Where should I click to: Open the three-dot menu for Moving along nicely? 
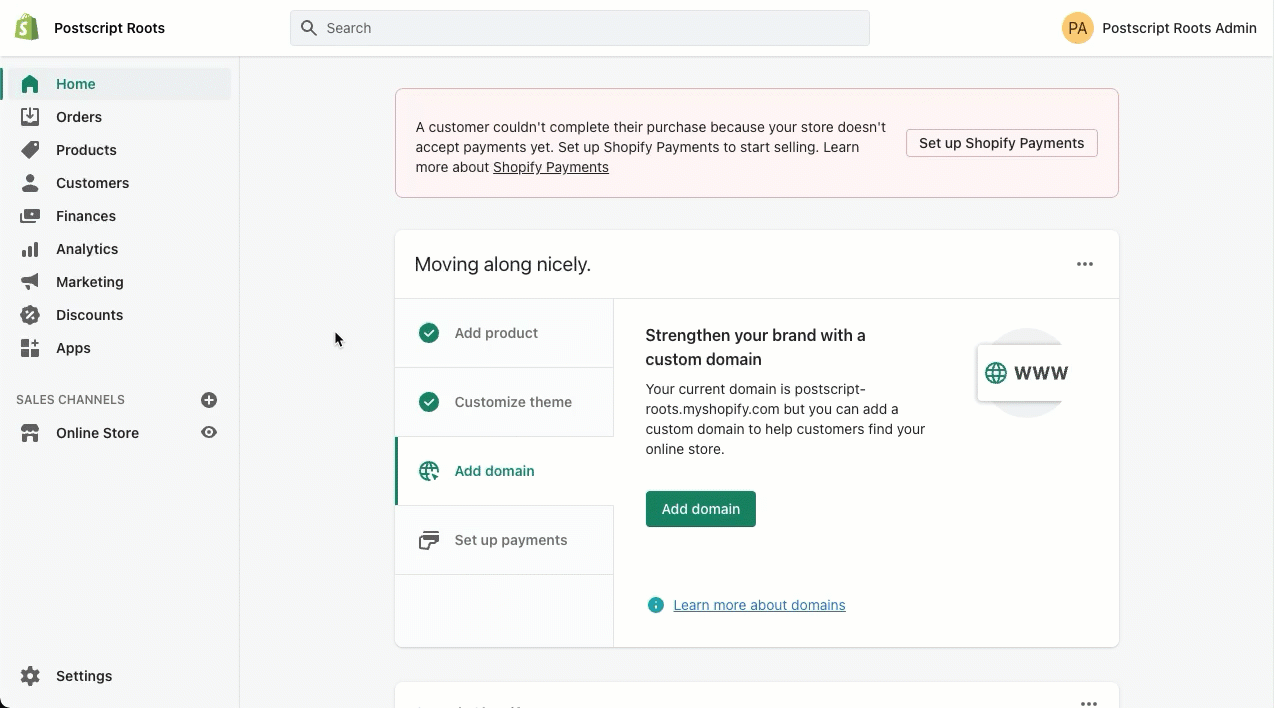click(1085, 263)
